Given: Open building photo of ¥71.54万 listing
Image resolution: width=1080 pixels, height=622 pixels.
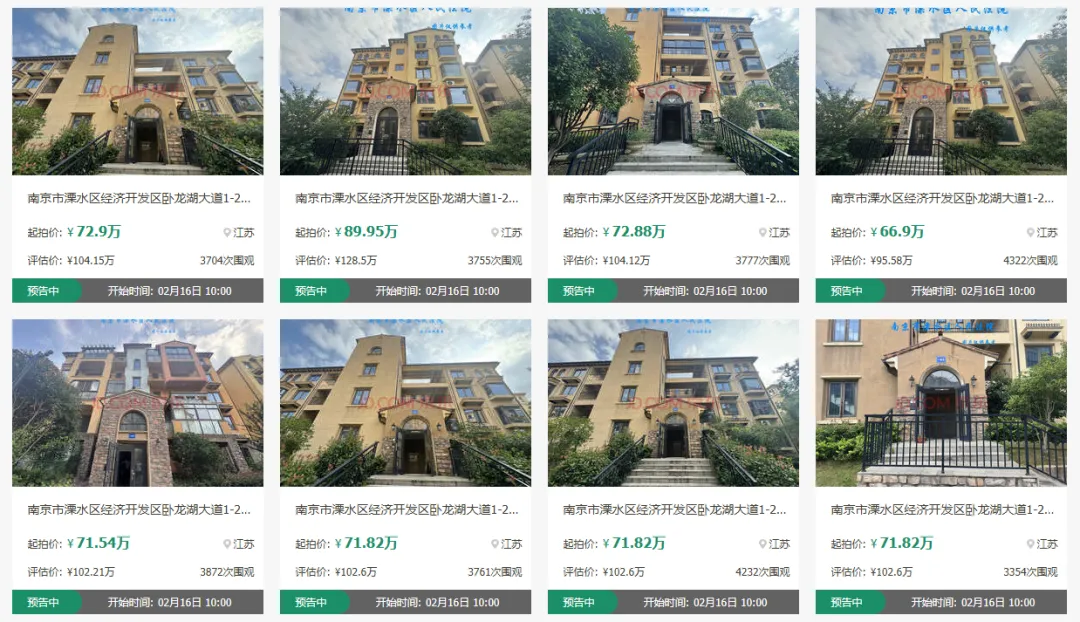Looking at the screenshot, I should click(138, 403).
